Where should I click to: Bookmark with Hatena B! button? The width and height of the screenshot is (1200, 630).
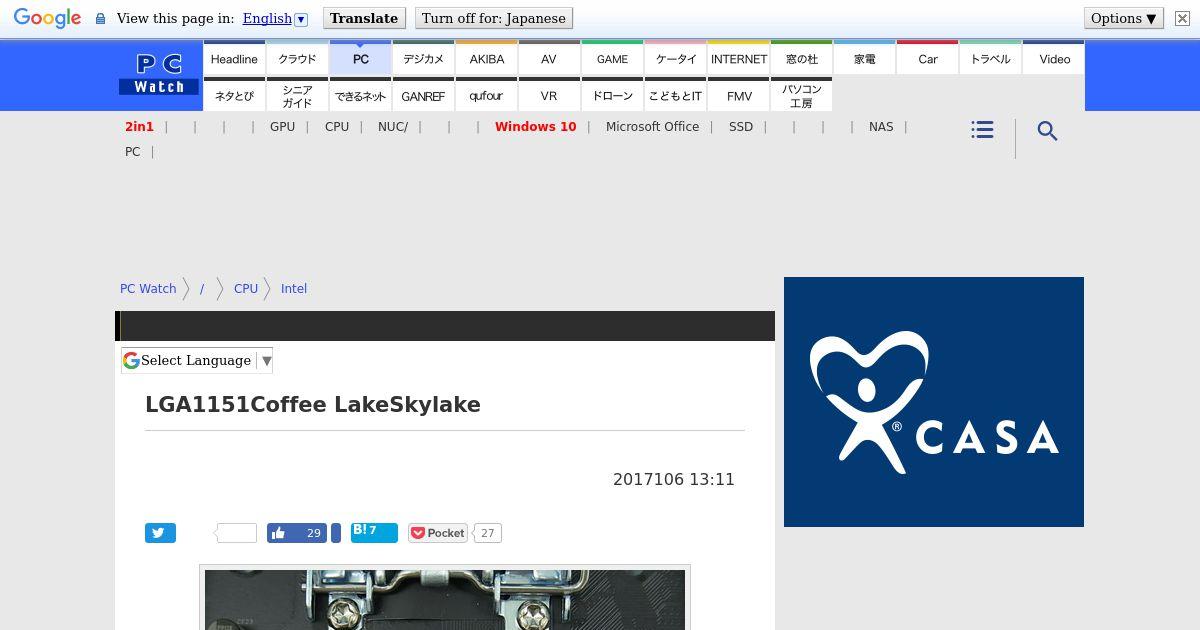click(374, 533)
